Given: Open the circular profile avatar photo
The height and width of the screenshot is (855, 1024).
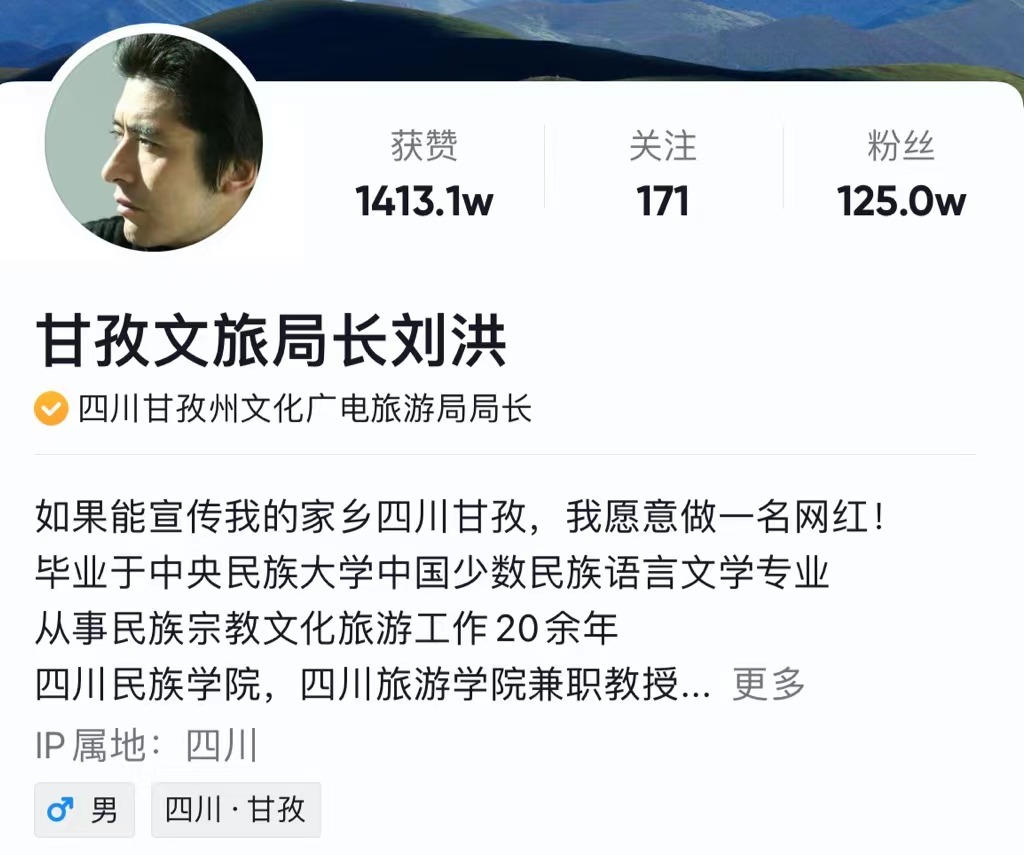Looking at the screenshot, I should 153,142.
